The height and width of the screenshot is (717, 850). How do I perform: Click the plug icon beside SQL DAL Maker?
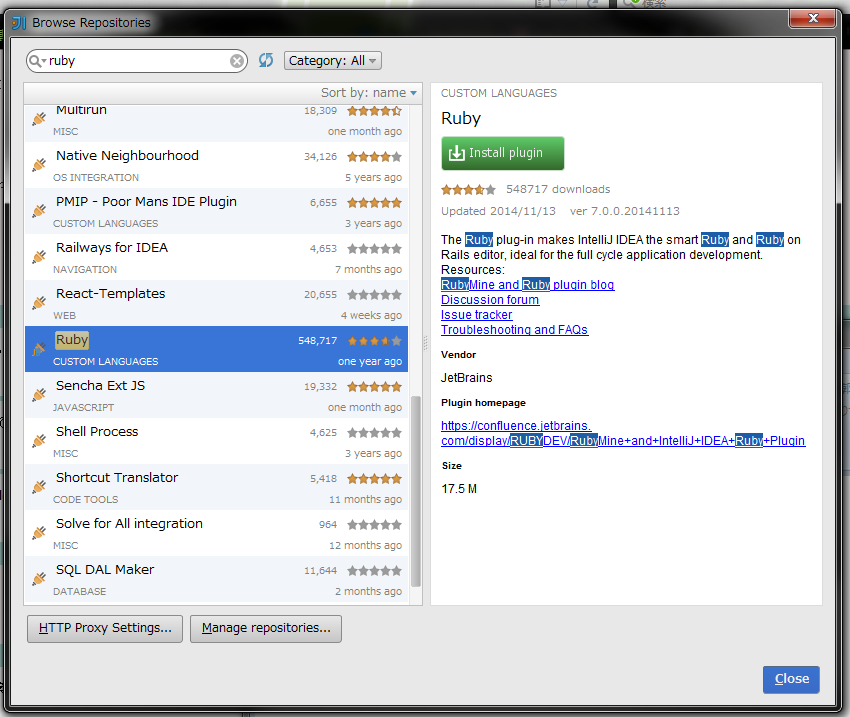pos(38,579)
